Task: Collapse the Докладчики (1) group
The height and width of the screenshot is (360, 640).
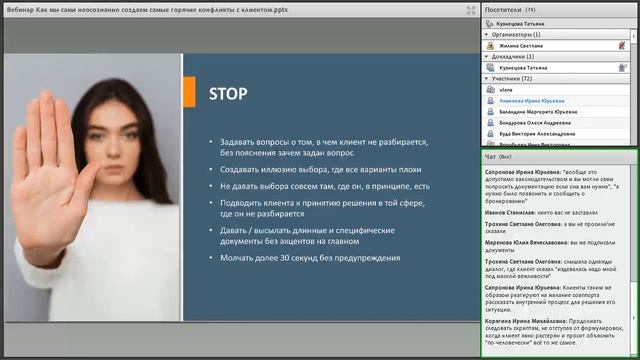Action: click(487, 57)
